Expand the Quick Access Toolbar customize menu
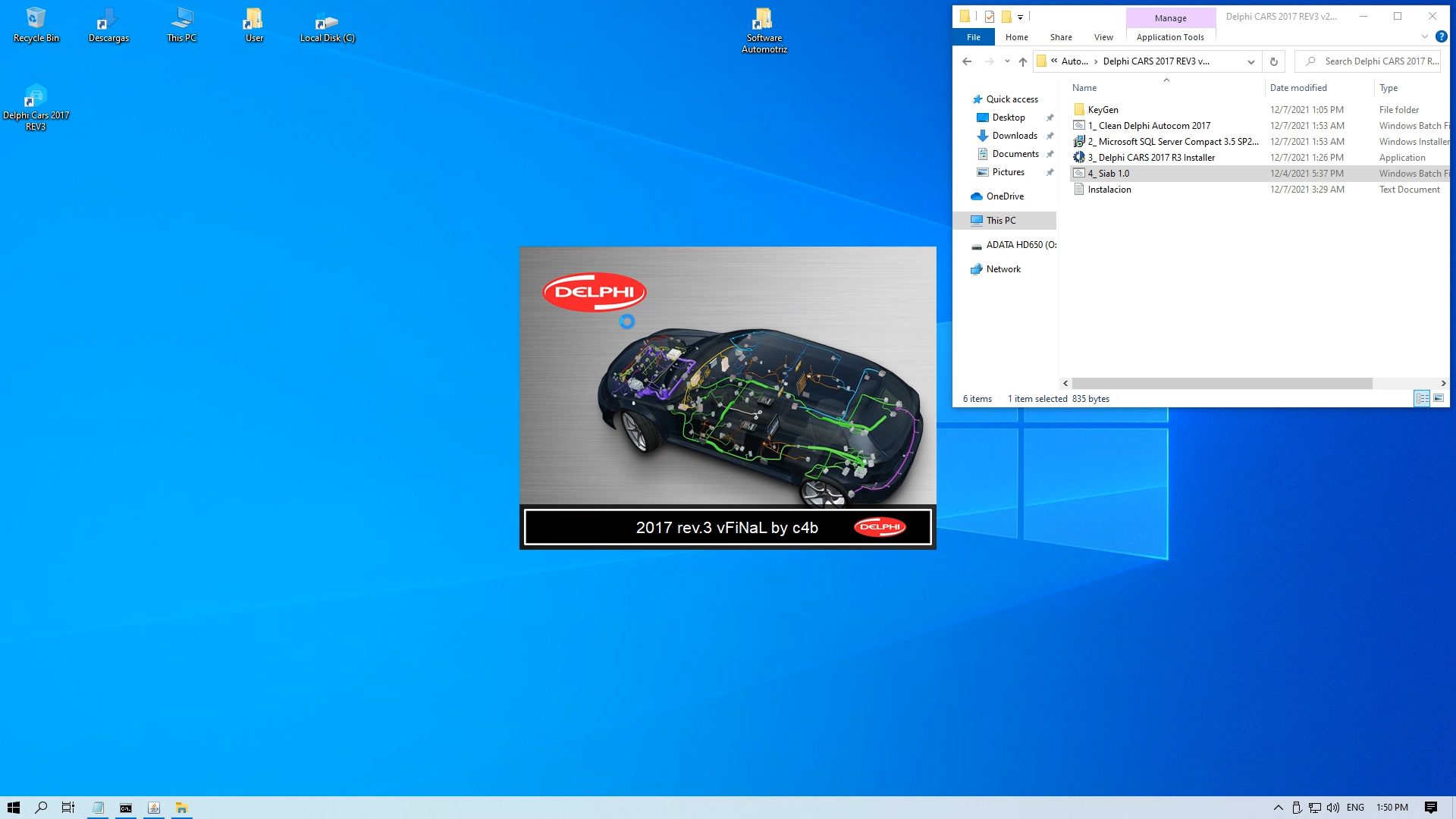The height and width of the screenshot is (819, 1456). click(1020, 17)
